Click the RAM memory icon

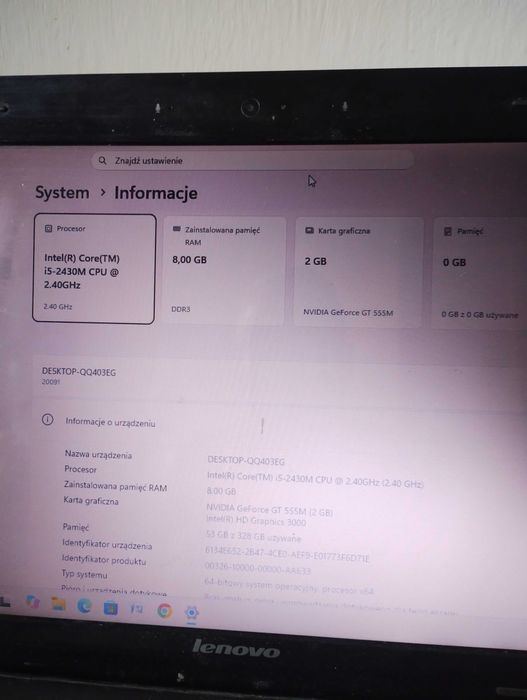click(x=176, y=229)
